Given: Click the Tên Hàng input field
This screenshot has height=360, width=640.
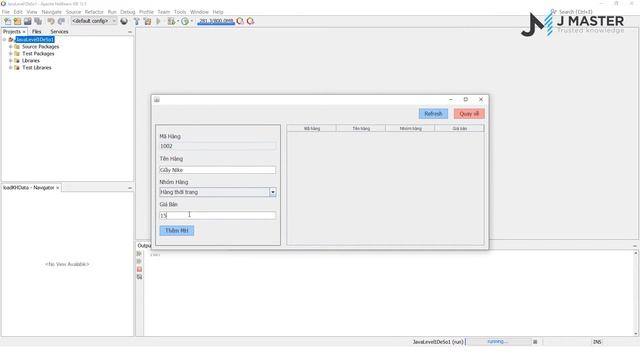Looking at the screenshot, I should tap(218, 170).
